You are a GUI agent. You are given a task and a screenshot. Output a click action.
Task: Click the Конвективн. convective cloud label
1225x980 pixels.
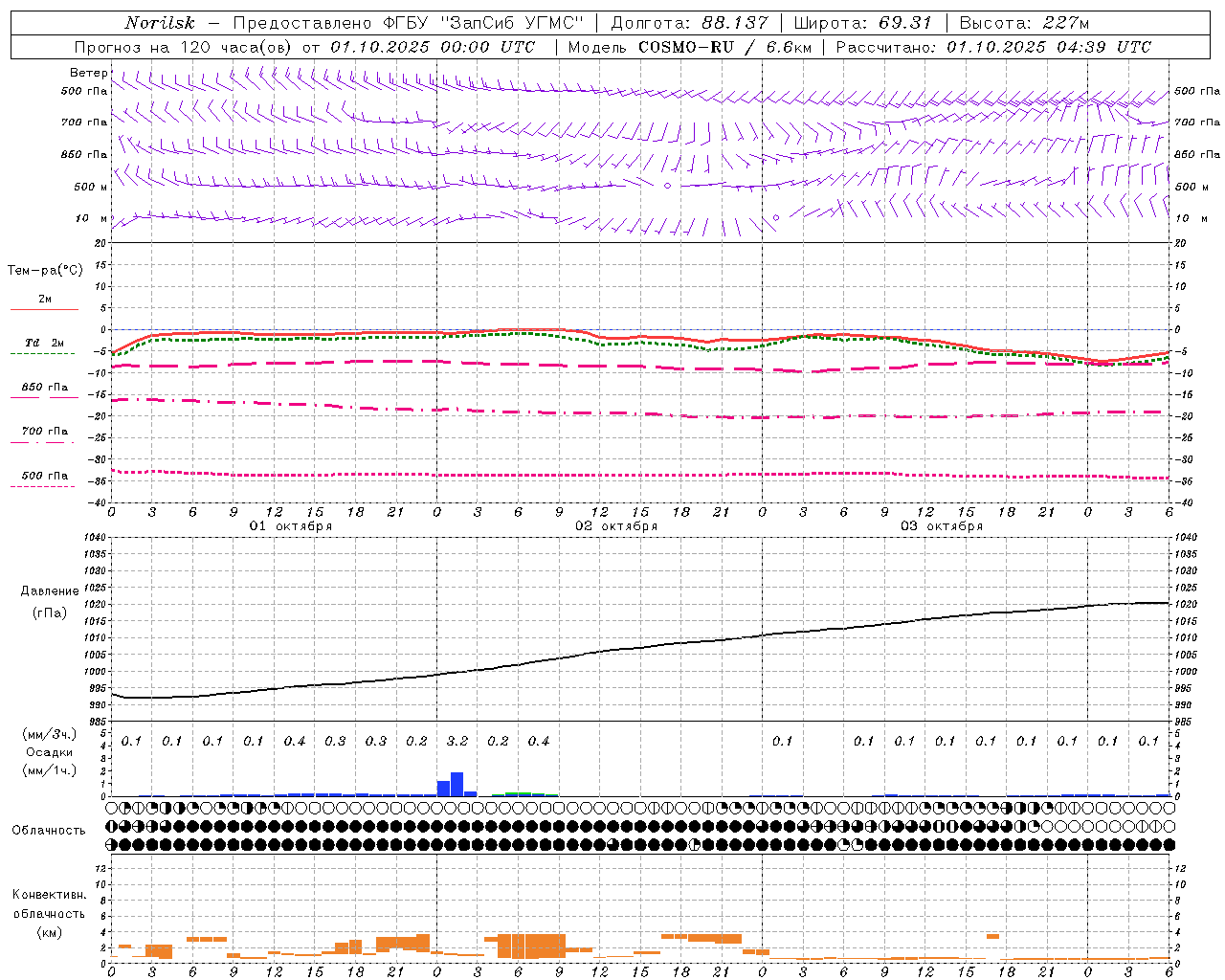pyautogui.click(x=49, y=895)
